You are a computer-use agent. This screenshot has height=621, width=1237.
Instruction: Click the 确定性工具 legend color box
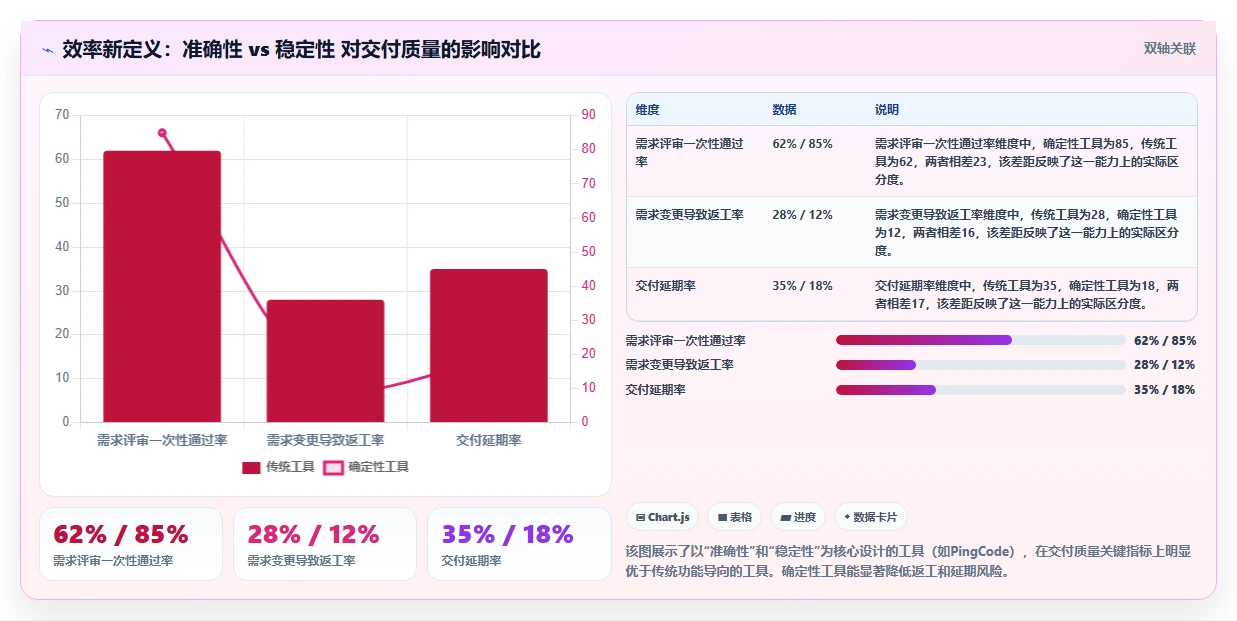pos(333,467)
